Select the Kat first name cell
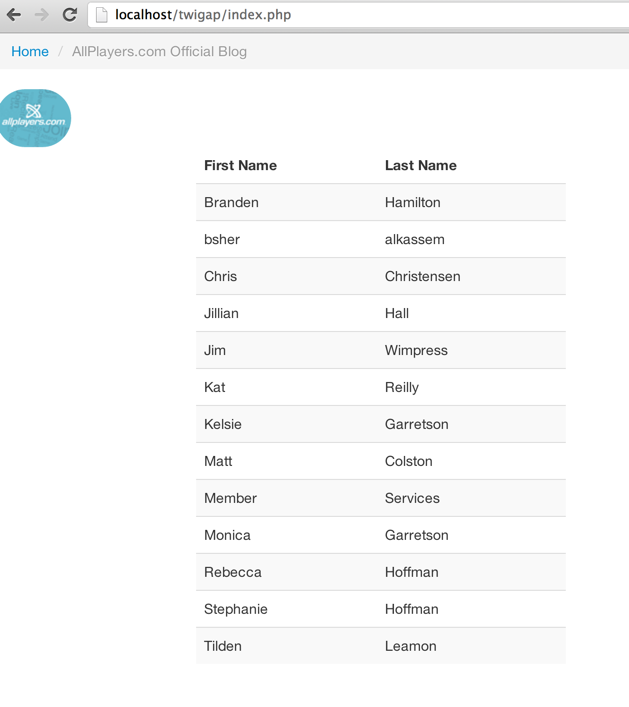Viewport: 629px width, 707px height. tap(214, 387)
